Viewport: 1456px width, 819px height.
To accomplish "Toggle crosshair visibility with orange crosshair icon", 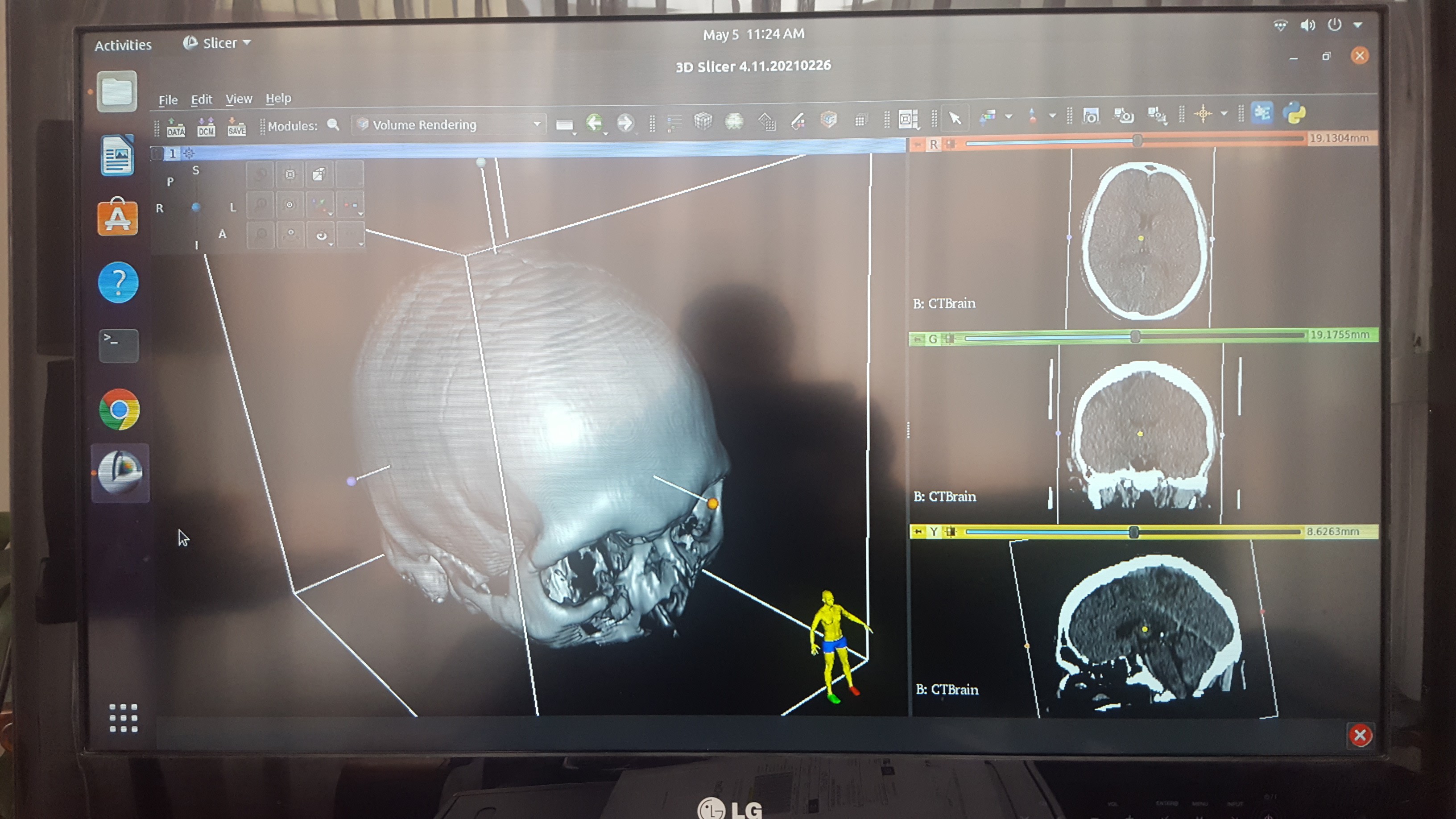I will tap(1203, 114).
